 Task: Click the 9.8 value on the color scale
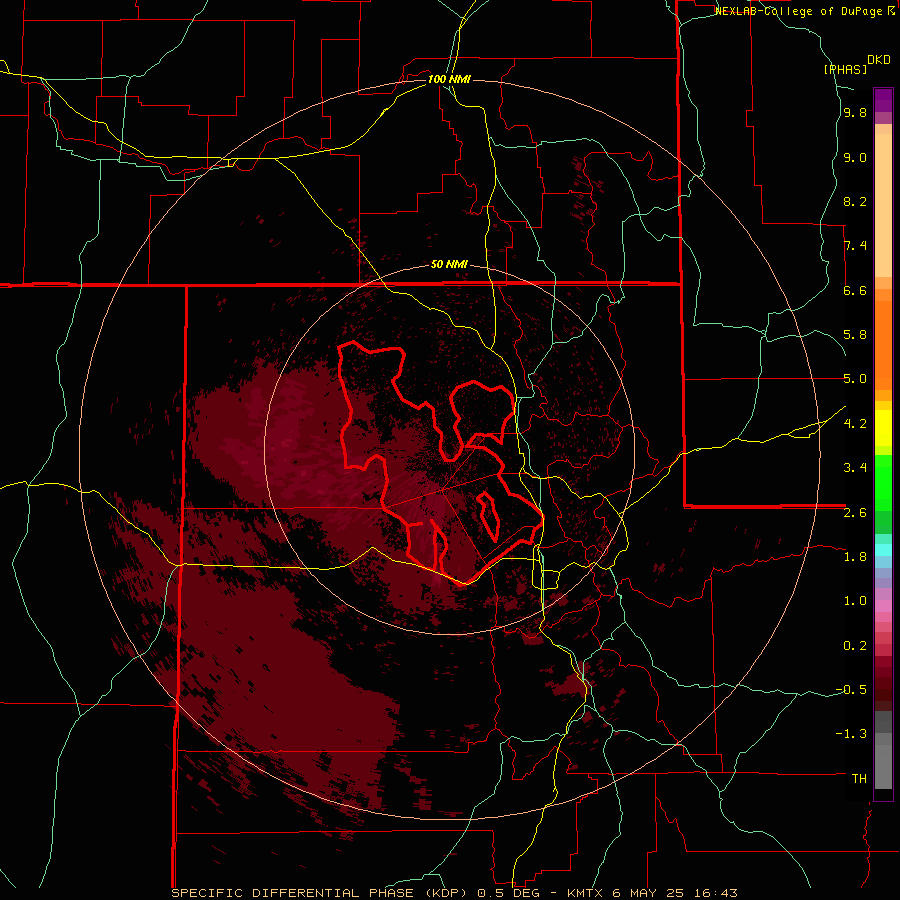tap(855, 112)
